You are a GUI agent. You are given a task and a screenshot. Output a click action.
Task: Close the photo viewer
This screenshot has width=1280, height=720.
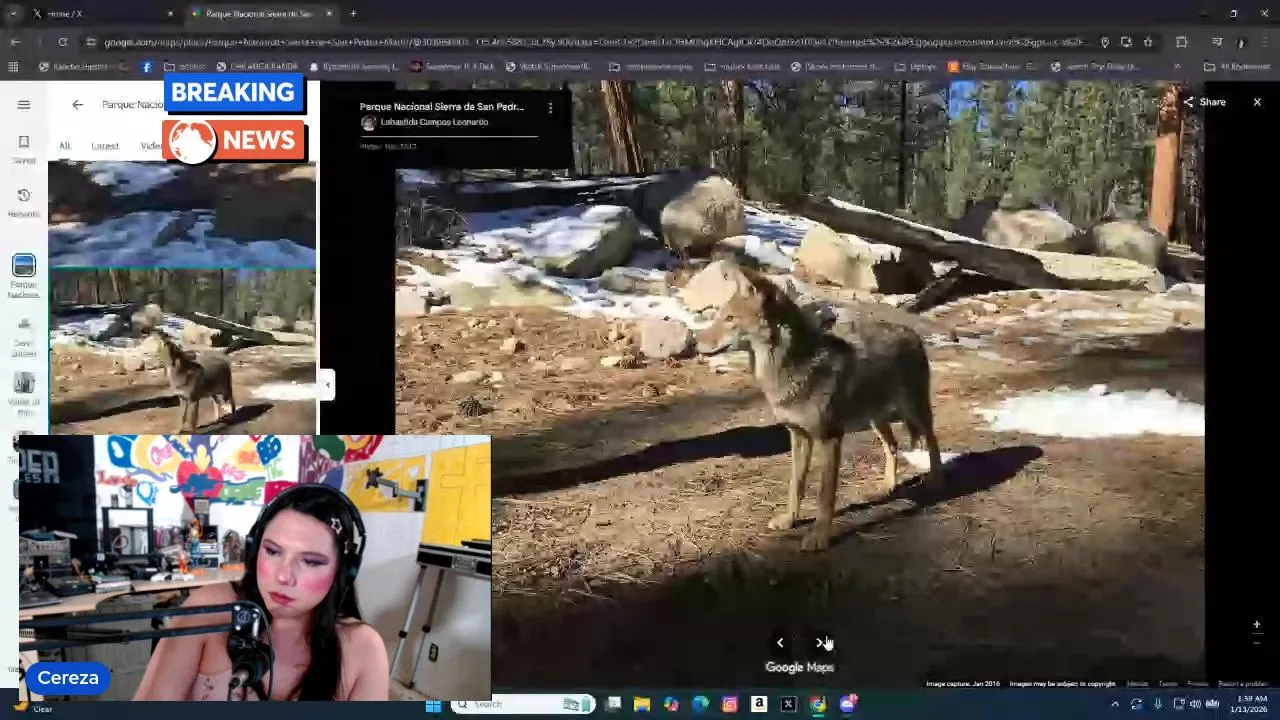[1257, 102]
